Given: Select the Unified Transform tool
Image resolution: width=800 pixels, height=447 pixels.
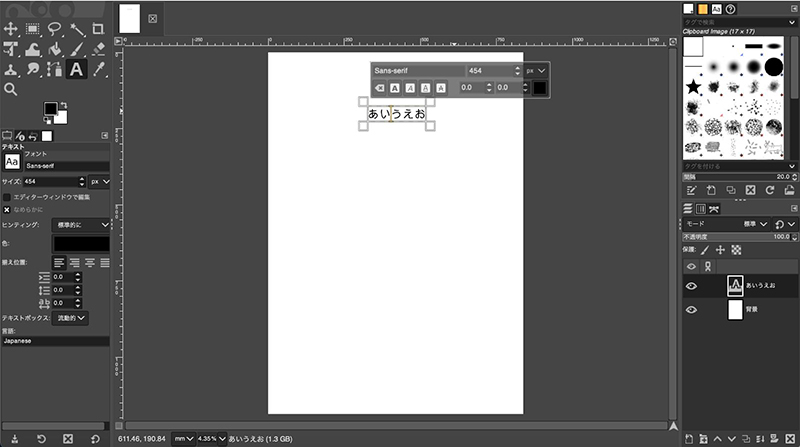Looking at the screenshot, I should 11,49.
